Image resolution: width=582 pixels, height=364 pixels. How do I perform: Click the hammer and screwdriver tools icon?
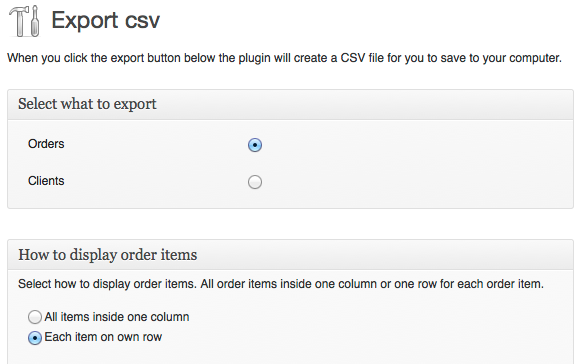click(24, 21)
